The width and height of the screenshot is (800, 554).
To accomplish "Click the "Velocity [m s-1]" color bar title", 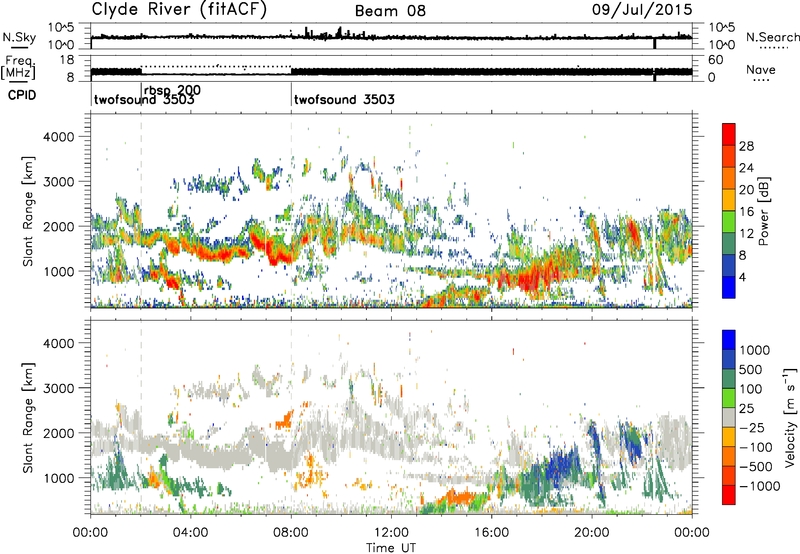I will point(790,417).
